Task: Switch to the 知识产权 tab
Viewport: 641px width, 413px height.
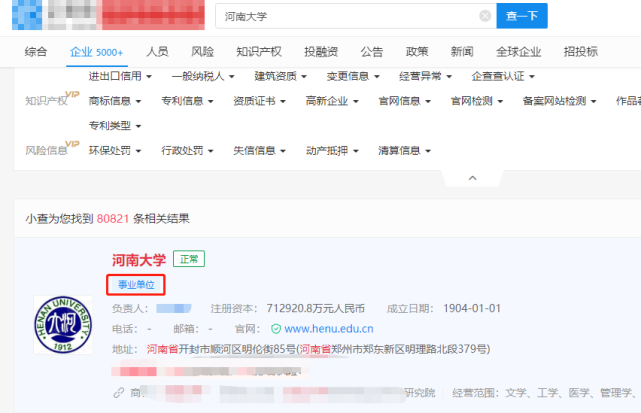Action: click(x=259, y=52)
